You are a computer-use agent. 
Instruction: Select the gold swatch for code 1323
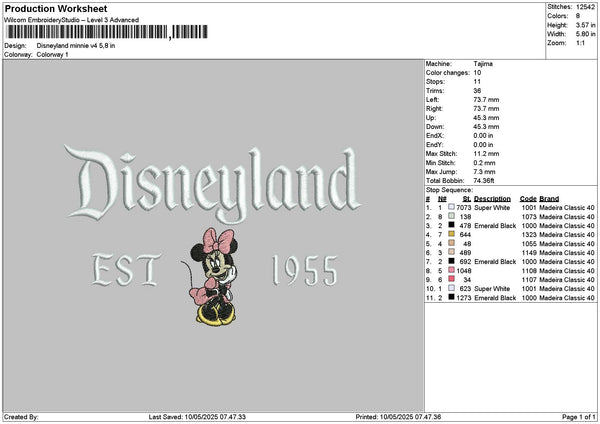pos(452,234)
